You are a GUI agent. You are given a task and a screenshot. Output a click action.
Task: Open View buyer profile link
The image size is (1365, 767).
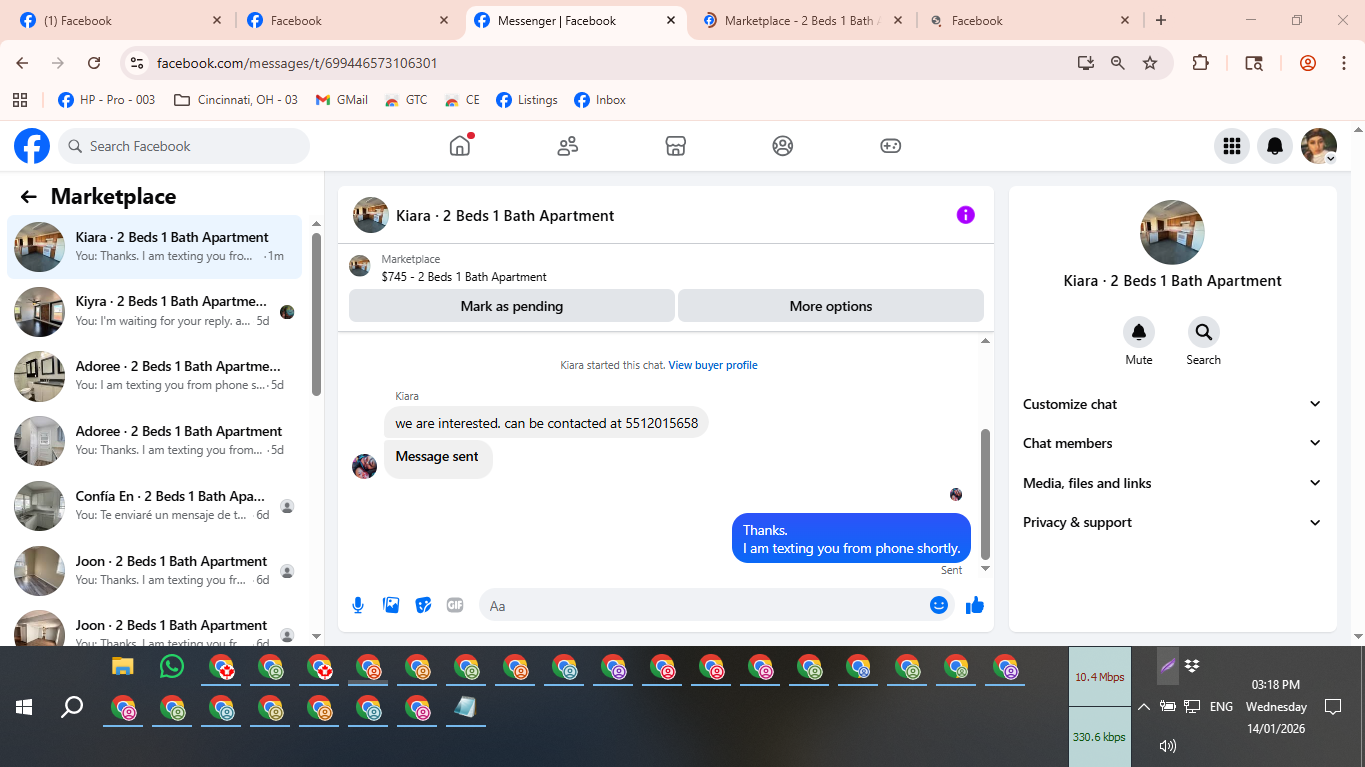pos(713,365)
